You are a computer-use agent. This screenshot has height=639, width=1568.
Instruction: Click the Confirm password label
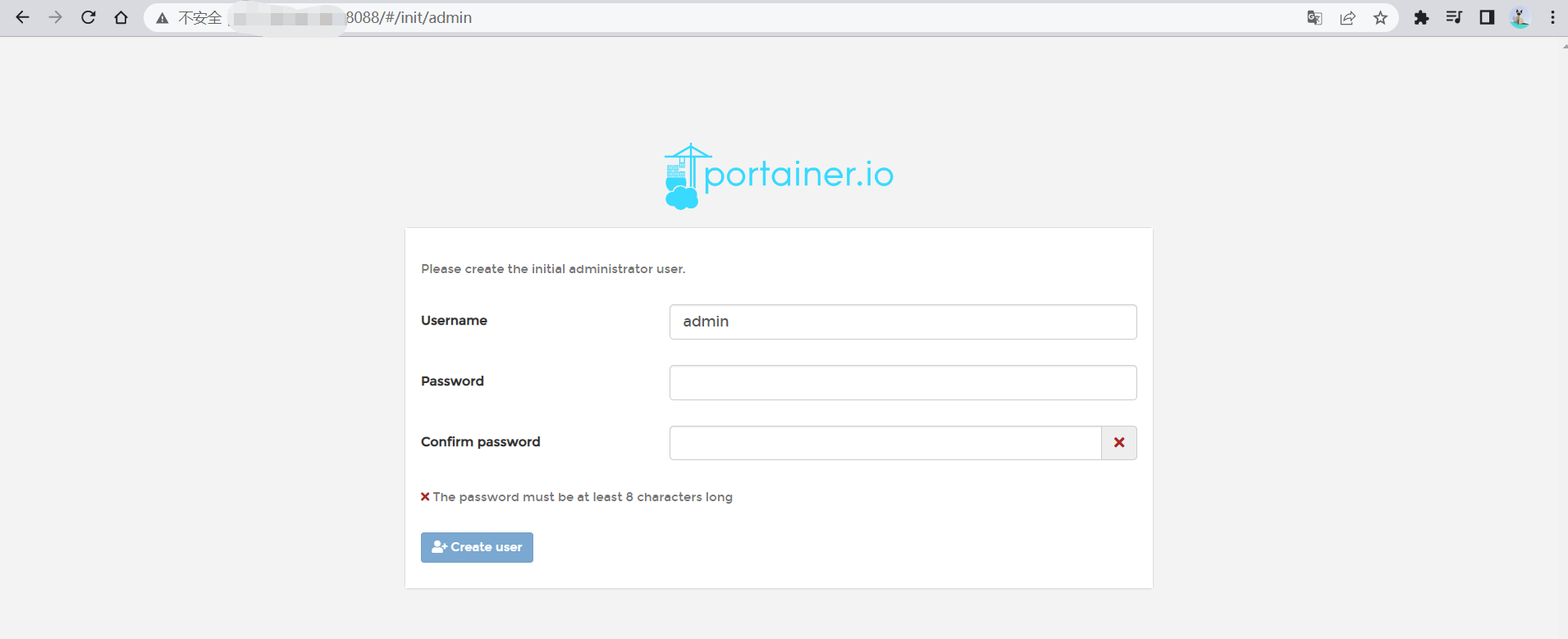[x=480, y=442]
